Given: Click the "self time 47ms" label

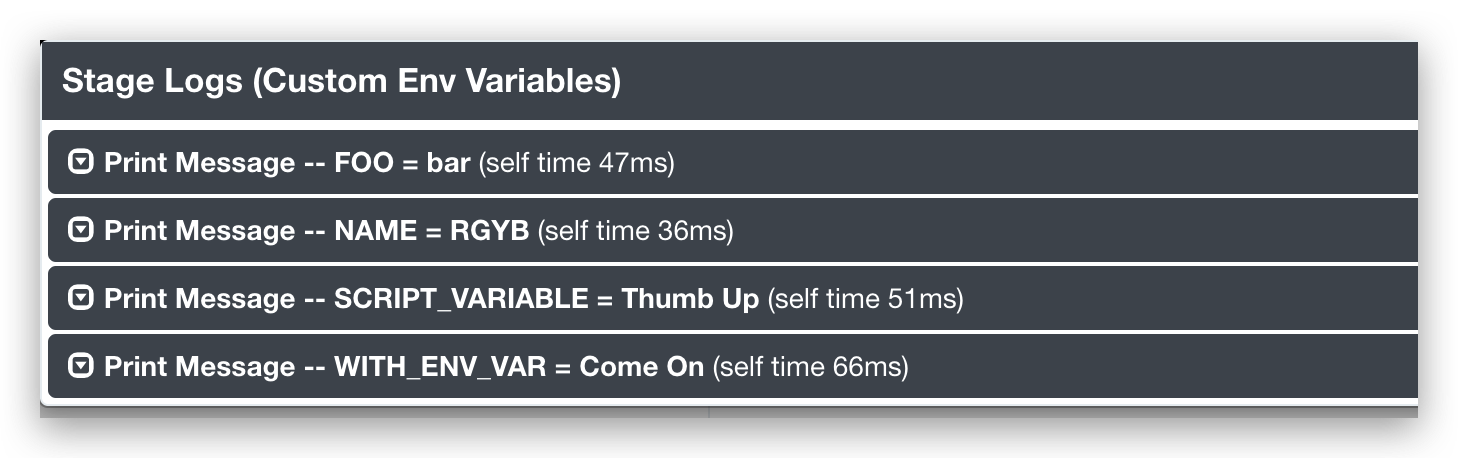Looking at the screenshot, I should tap(577, 163).
